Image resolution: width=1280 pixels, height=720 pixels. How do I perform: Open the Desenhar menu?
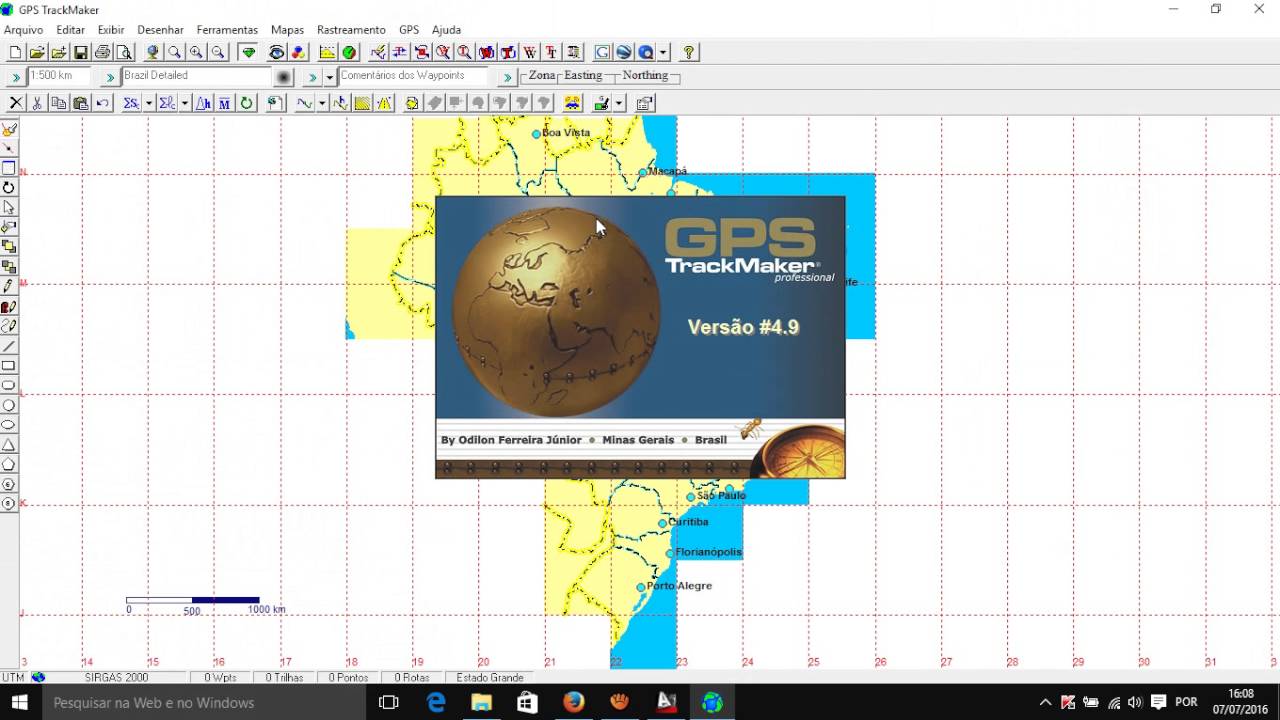[160, 30]
